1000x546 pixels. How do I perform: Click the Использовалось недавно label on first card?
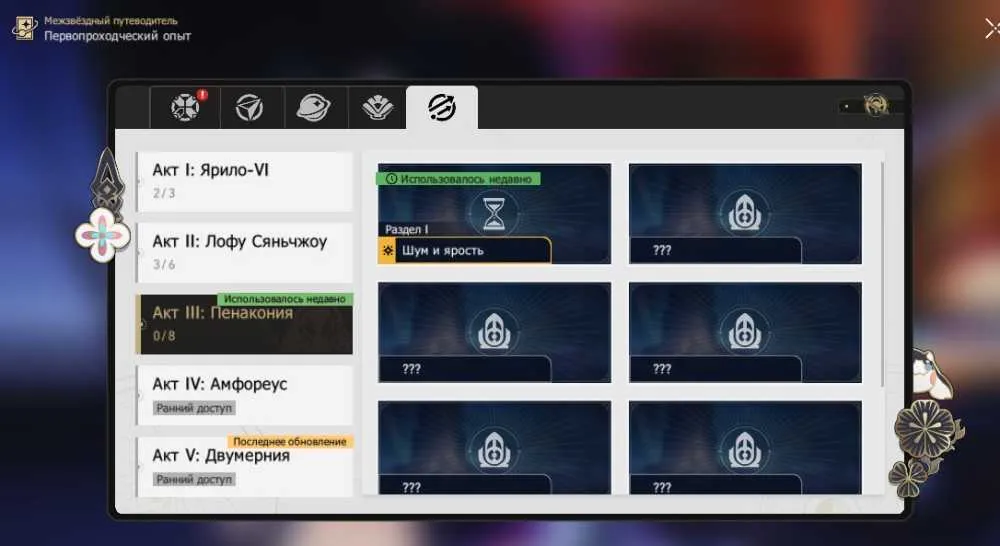point(459,179)
